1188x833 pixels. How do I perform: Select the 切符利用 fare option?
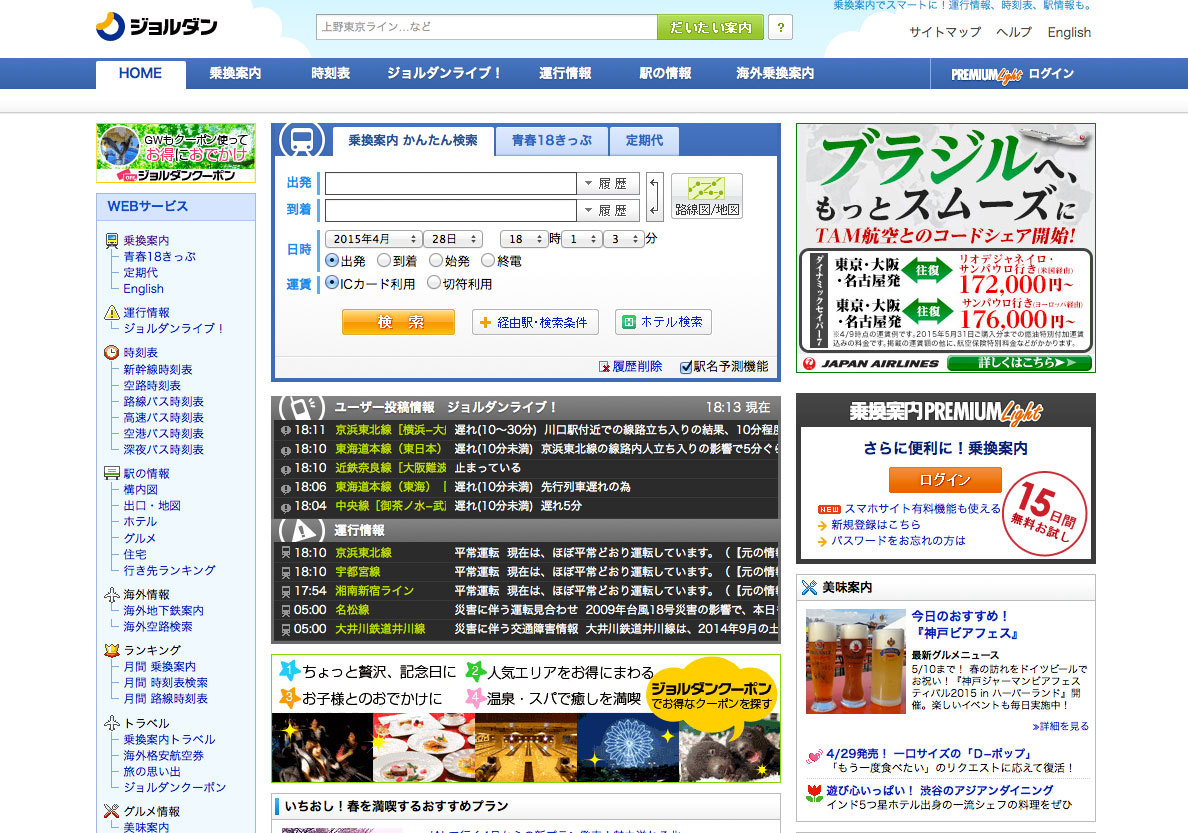(434, 283)
